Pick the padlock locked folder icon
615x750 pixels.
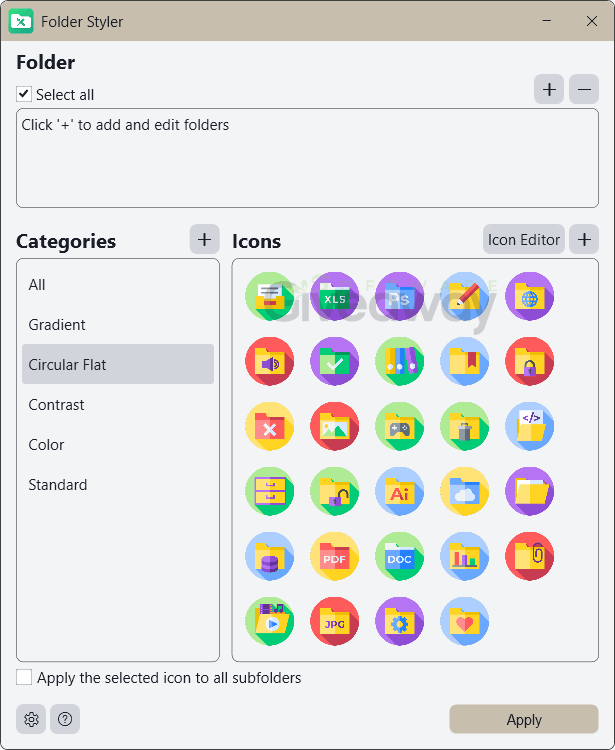coord(529,361)
